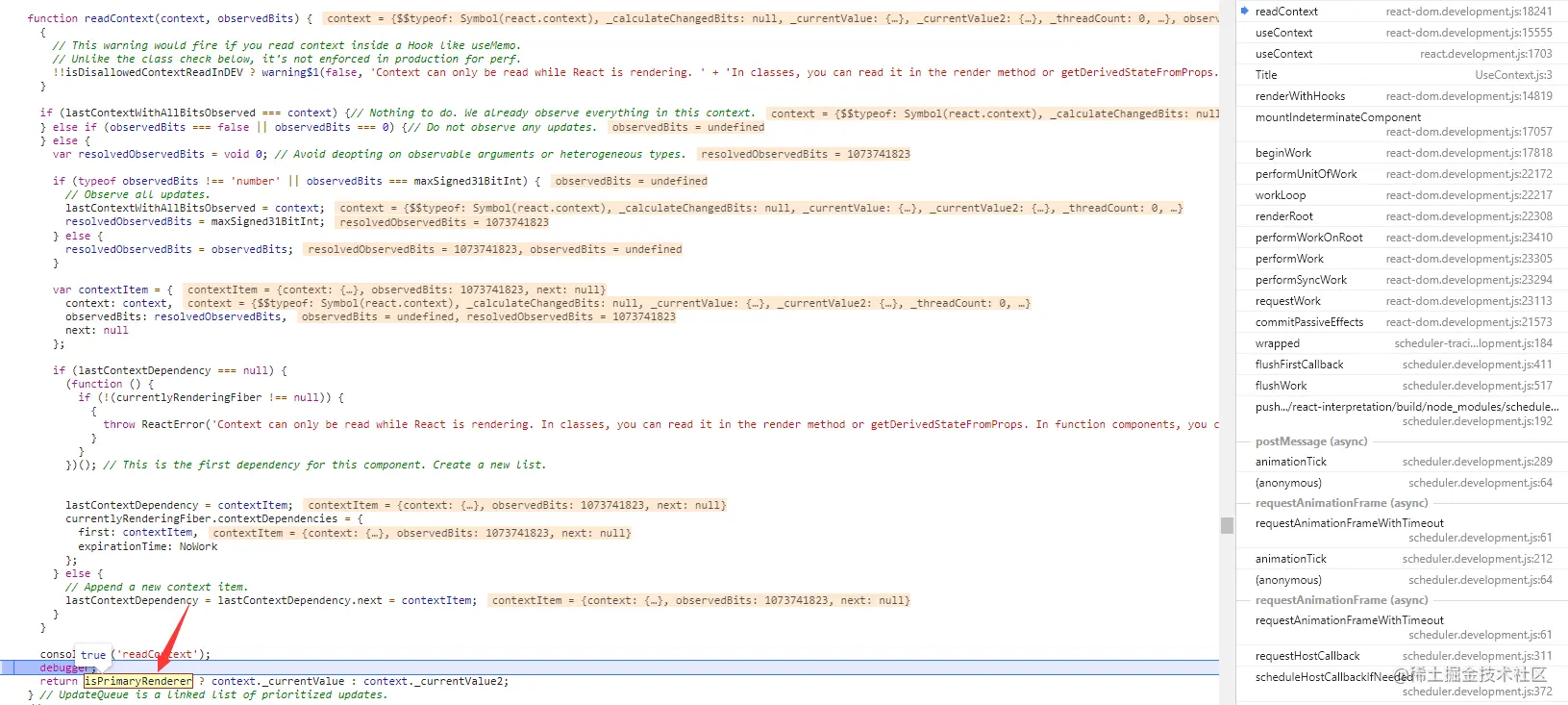This screenshot has height=705, width=1568.
Task: Open source link react-dom.development.js:18241
Action: click(1469, 12)
